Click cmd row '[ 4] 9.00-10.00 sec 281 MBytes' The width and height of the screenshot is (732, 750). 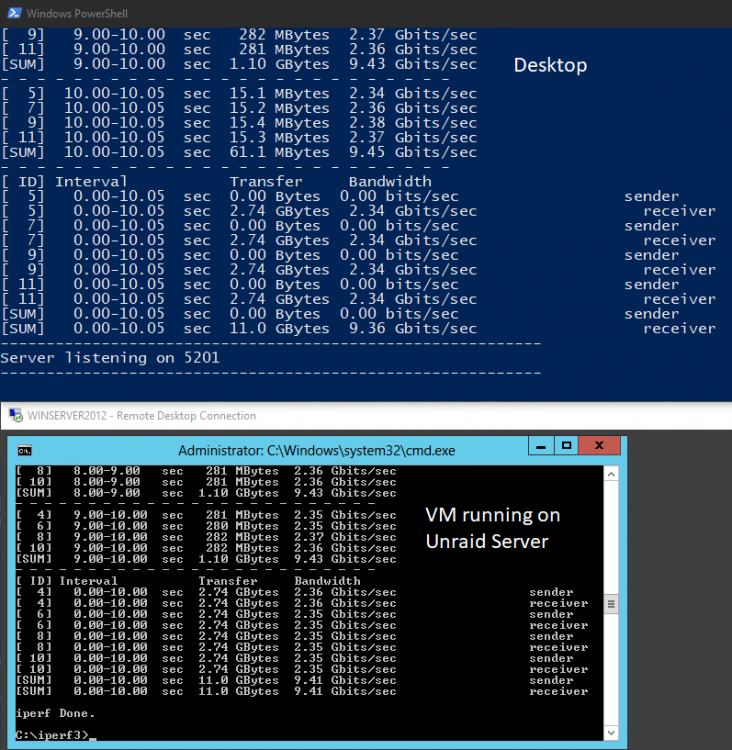tap(206, 515)
